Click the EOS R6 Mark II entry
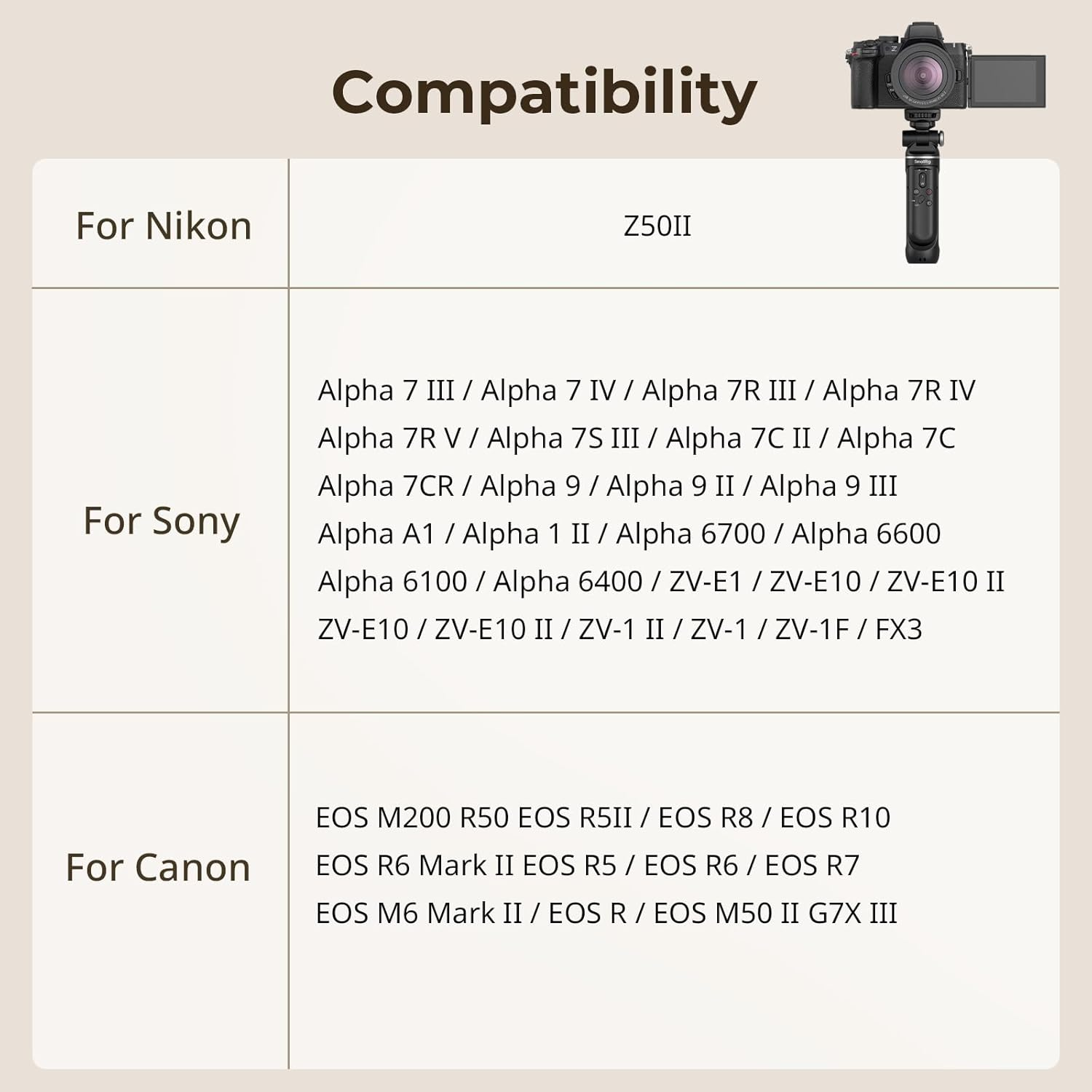Viewport: 1092px width, 1092px height. [415, 866]
